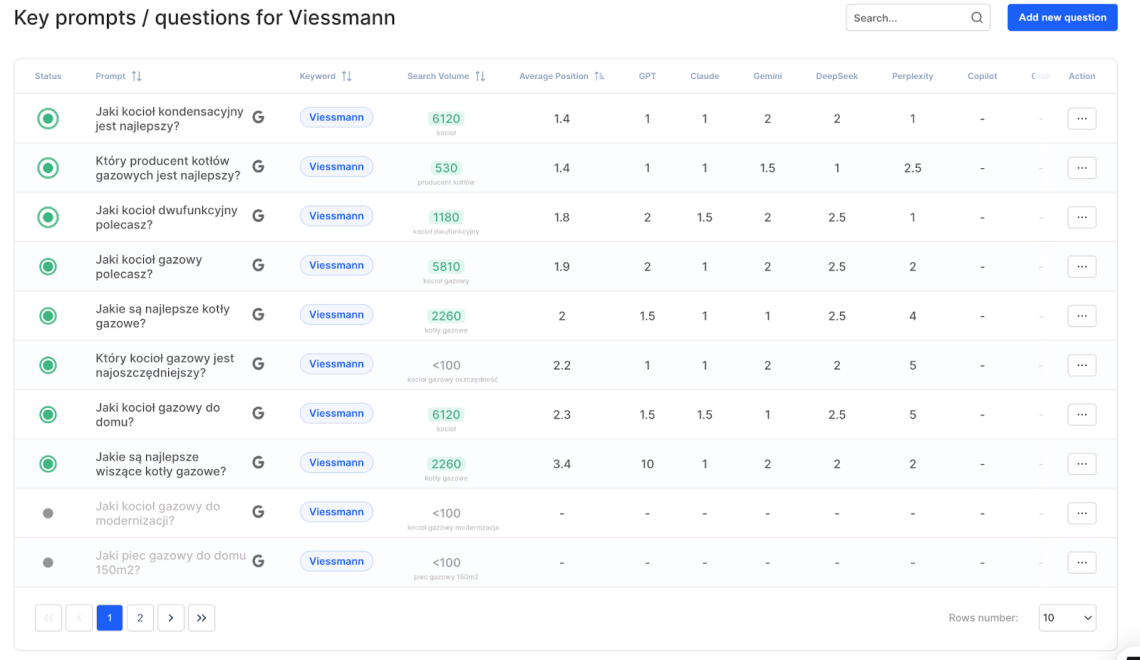Open the search magnifier icon
Image resolution: width=1140 pixels, height=660 pixels.
(x=976, y=17)
